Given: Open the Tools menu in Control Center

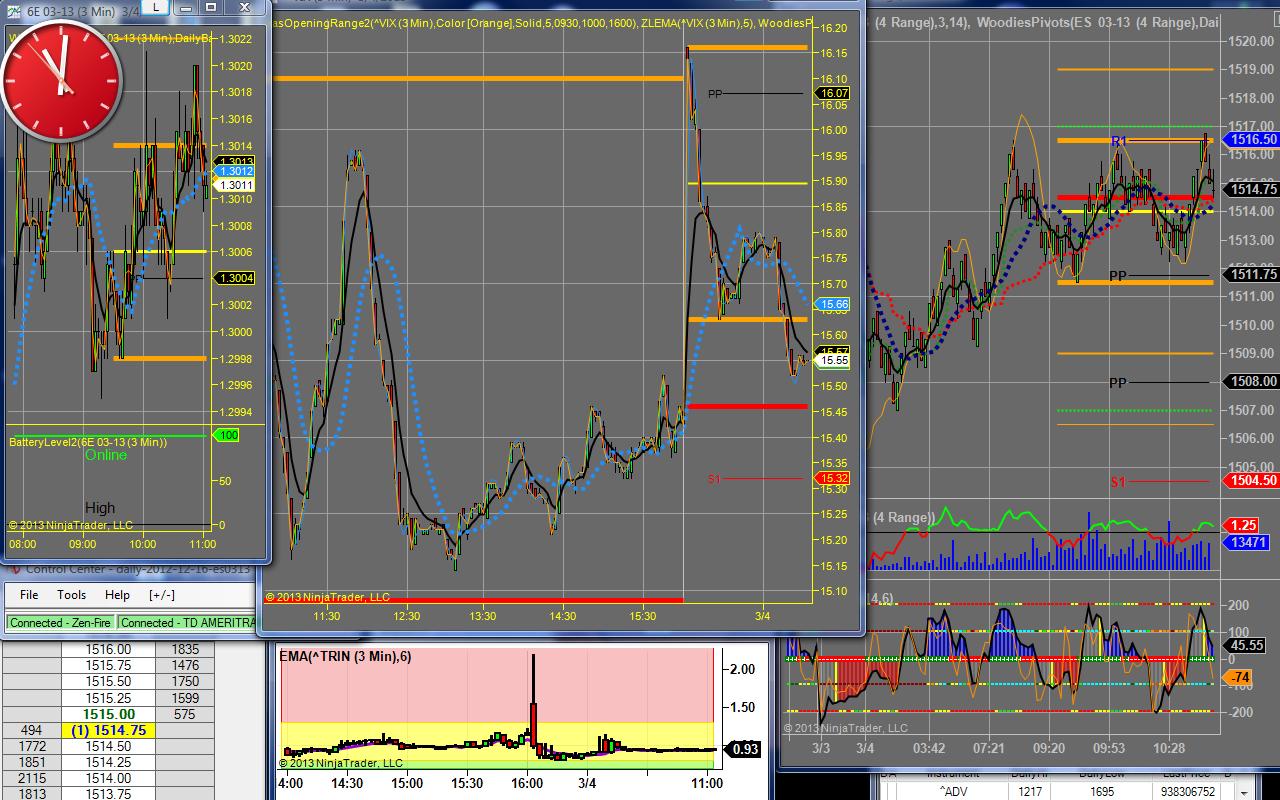Looking at the screenshot, I should (x=71, y=594).
